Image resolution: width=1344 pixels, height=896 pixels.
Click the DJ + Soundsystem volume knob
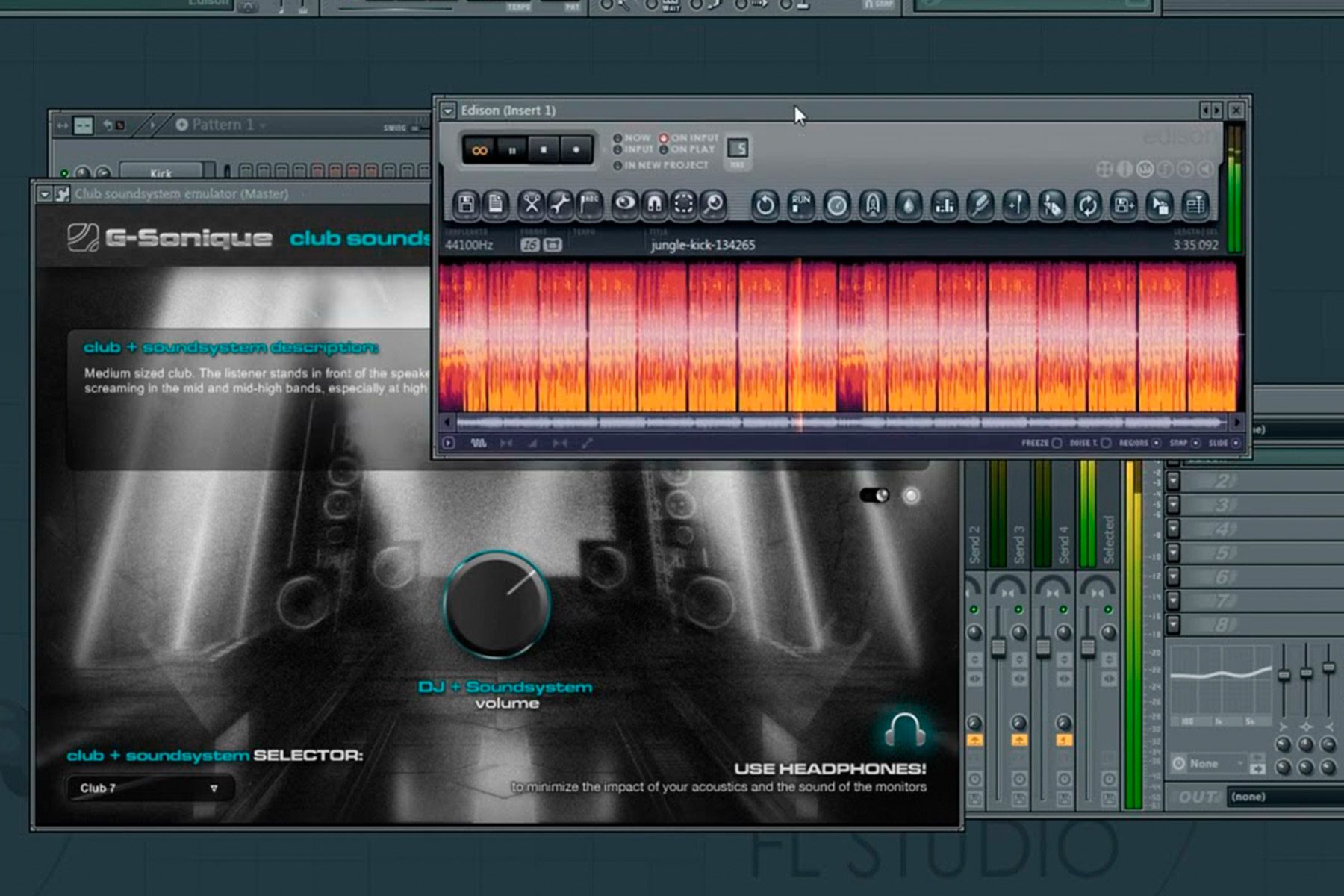(497, 604)
